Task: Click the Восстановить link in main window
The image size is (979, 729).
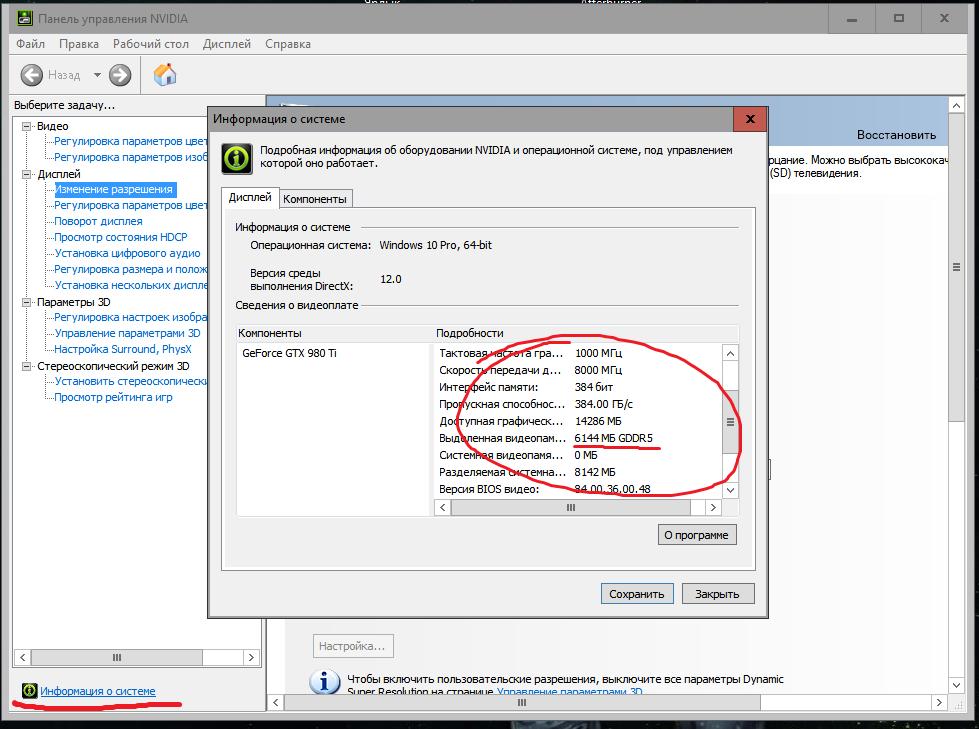Action: (896, 135)
